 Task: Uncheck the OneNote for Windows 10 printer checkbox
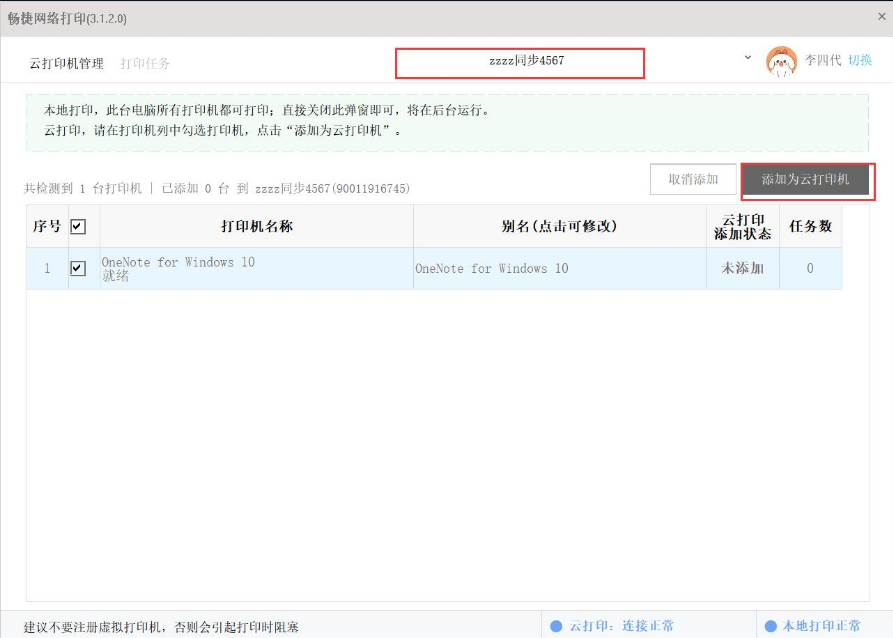pyautogui.click(x=78, y=268)
